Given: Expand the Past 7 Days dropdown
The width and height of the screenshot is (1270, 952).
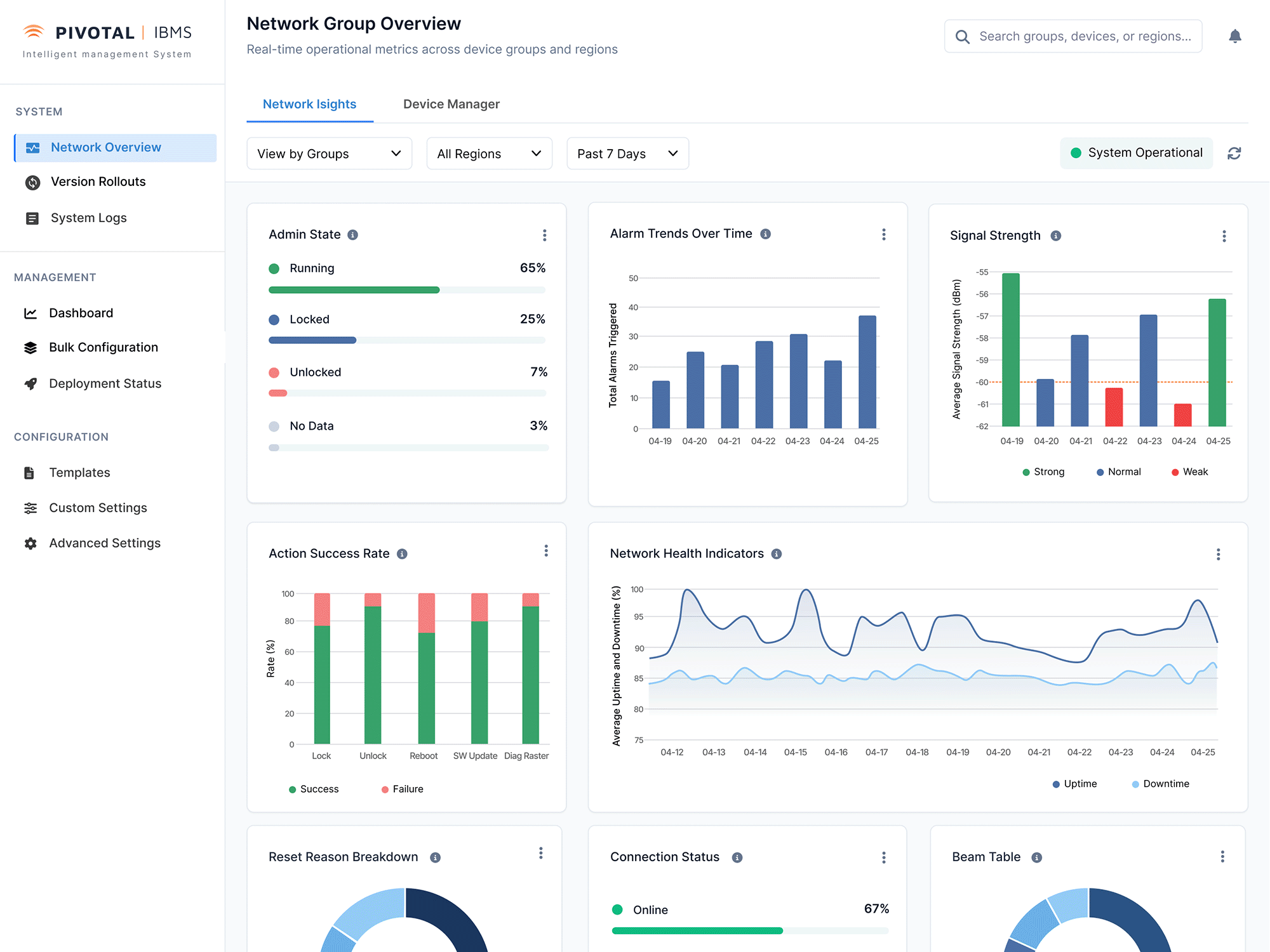Looking at the screenshot, I should pos(627,154).
